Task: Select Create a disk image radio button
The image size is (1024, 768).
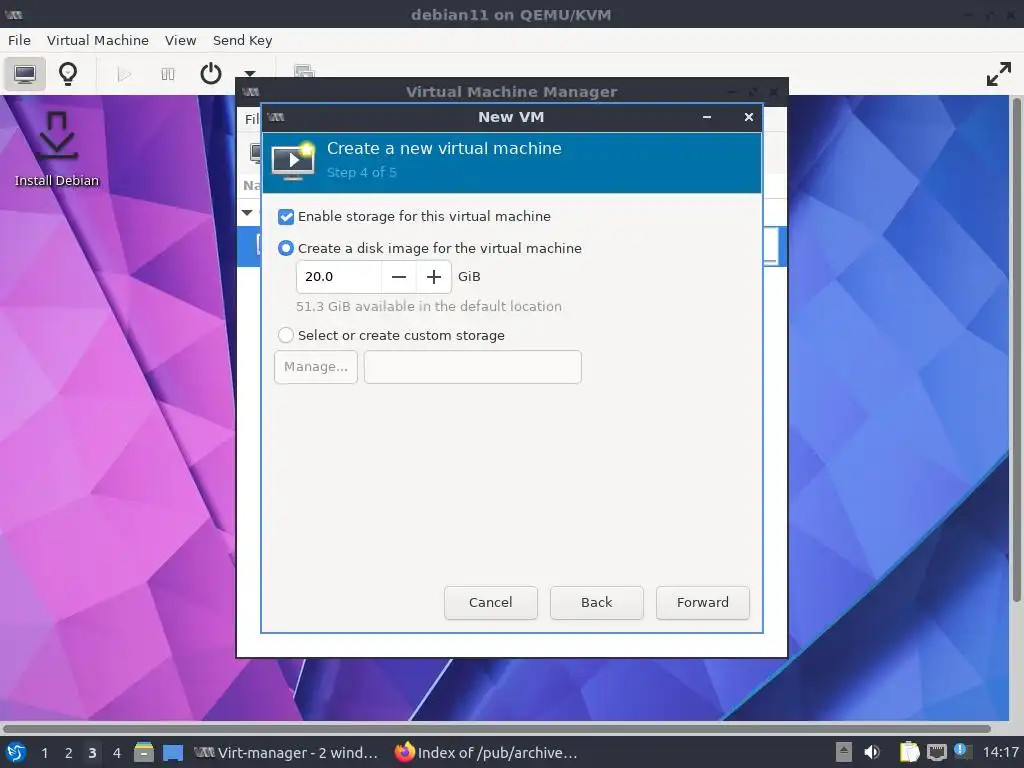Action: [286, 248]
